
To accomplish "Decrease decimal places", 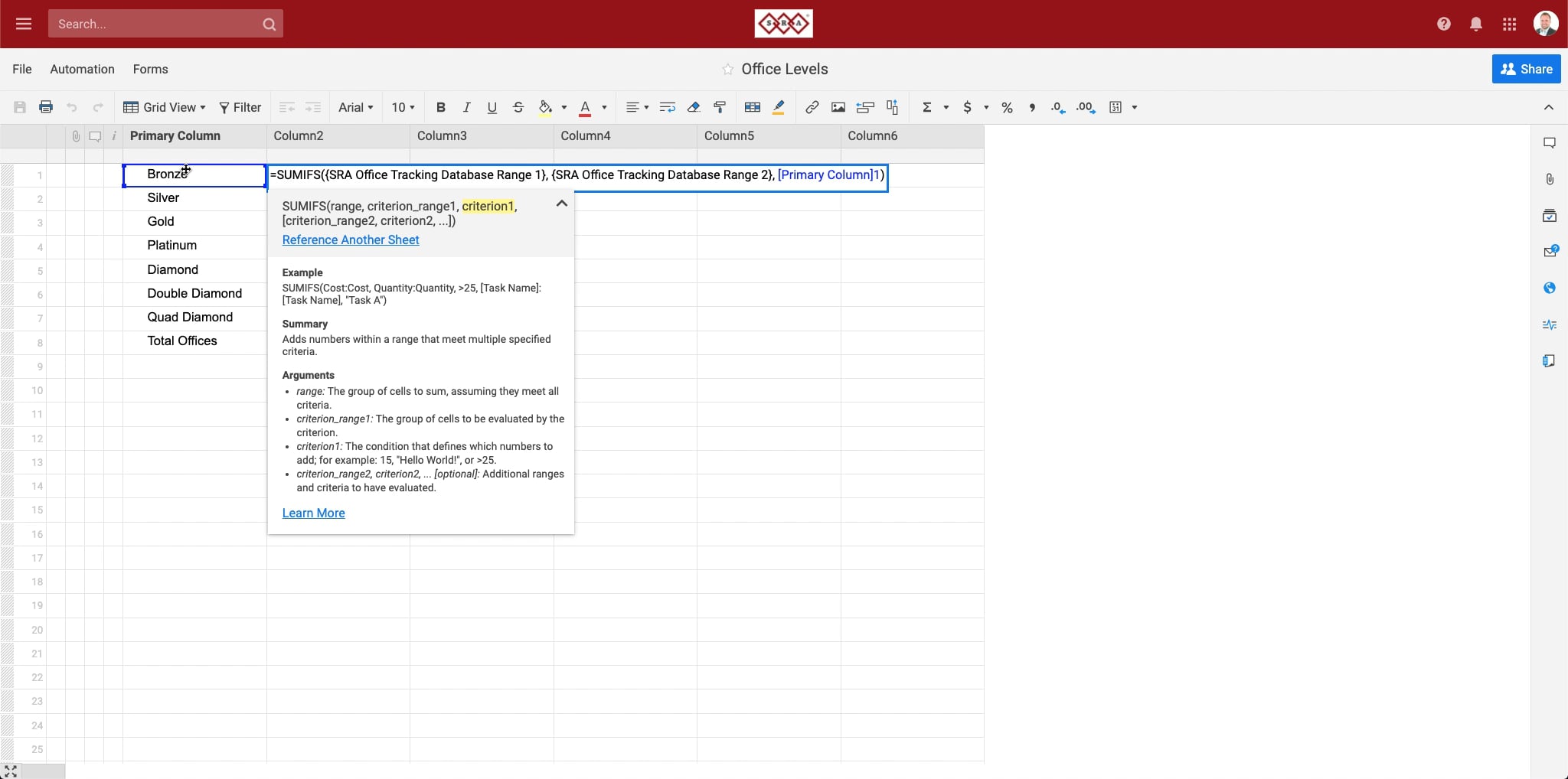I will pyautogui.click(x=1057, y=107).
